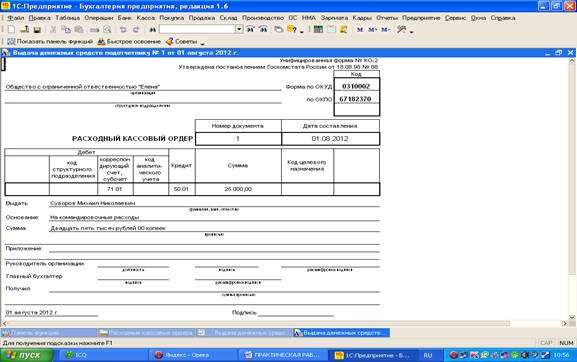
Task: Open the Продажа menu
Action: tap(202, 18)
